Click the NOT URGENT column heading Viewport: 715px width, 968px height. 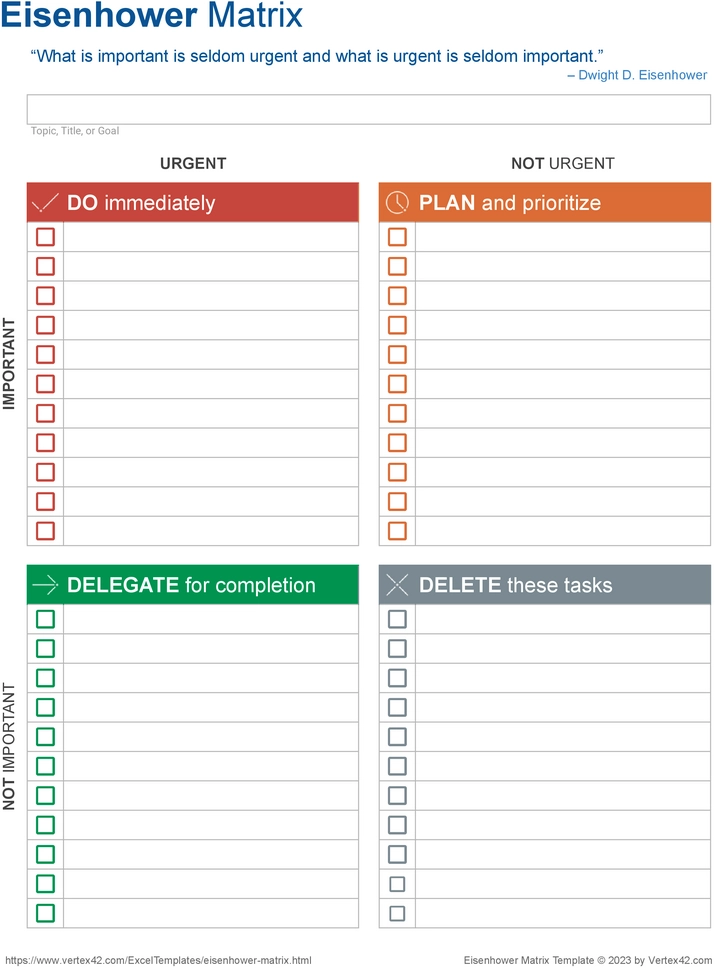pos(562,164)
